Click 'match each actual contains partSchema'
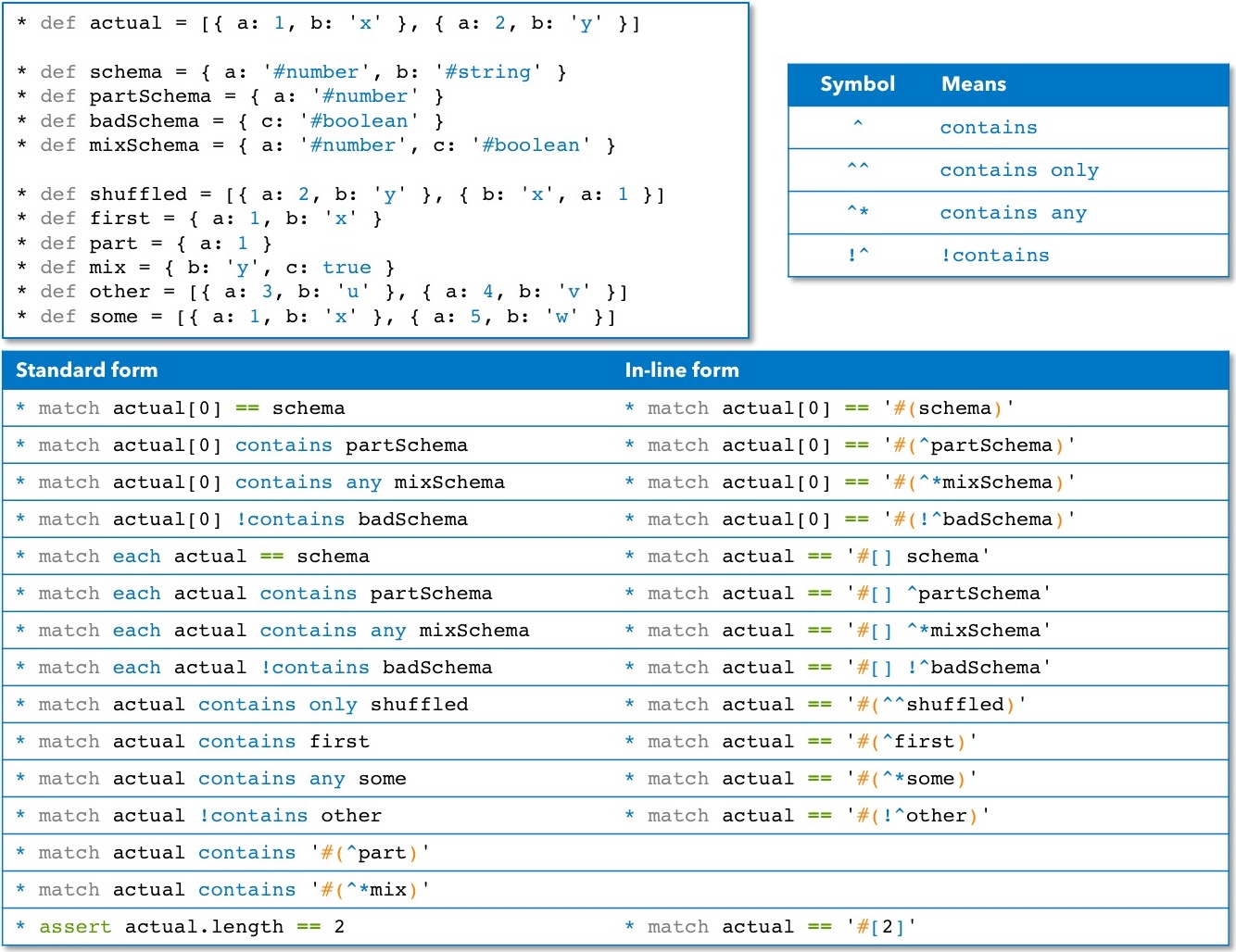The width and height of the screenshot is (1236, 952). click(254, 594)
